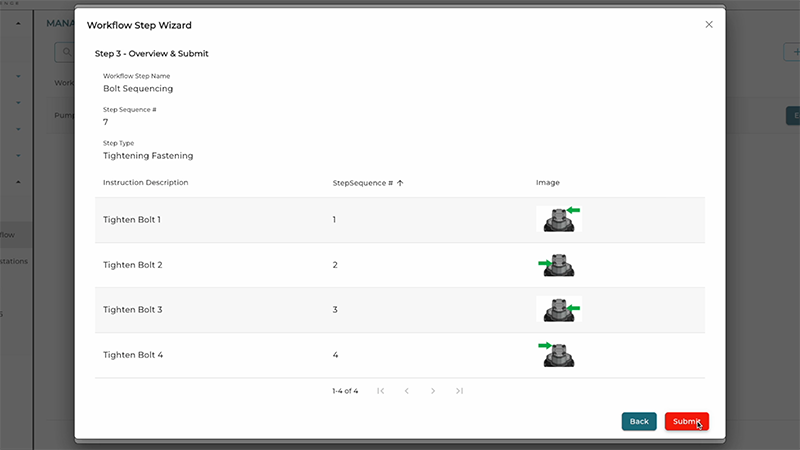
Task: Sort by StepSequence # arrow icon
Action: click(x=400, y=183)
